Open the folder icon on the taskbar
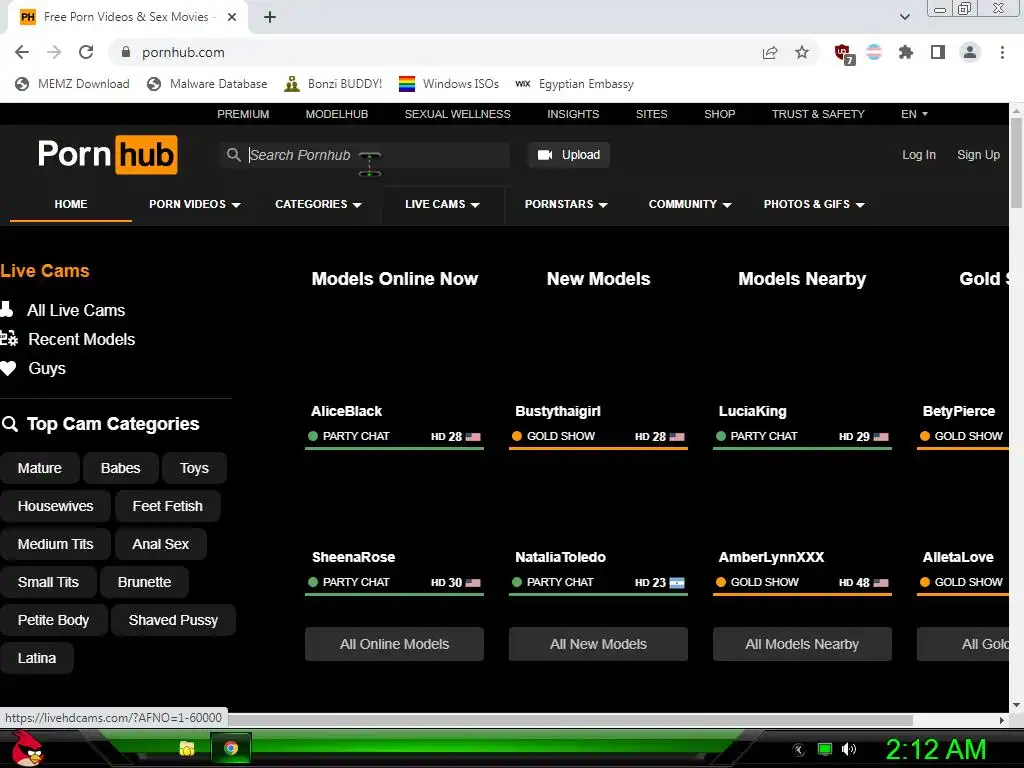The image size is (1024, 768). point(187,748)
